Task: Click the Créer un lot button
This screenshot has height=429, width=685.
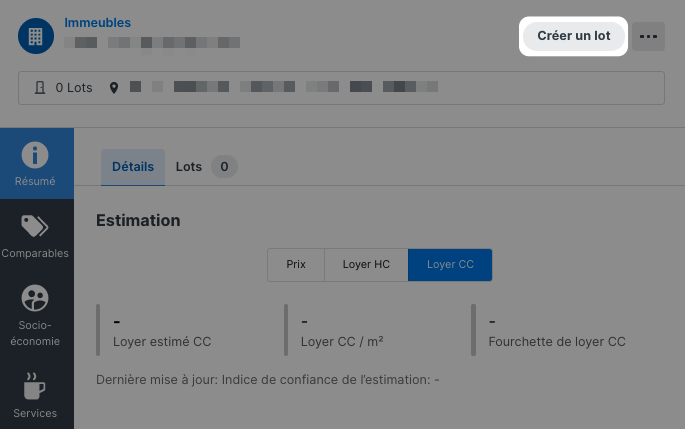Action: tap(574, 36)
